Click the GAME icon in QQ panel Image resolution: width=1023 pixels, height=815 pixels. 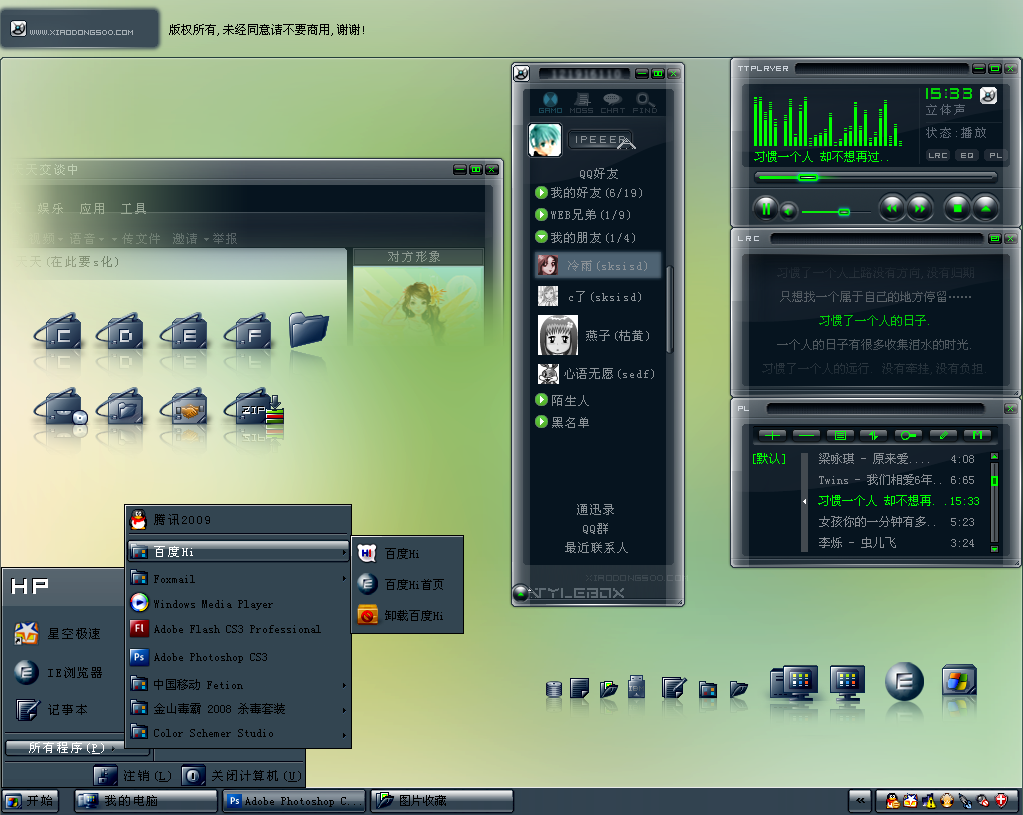pos(550,103)
